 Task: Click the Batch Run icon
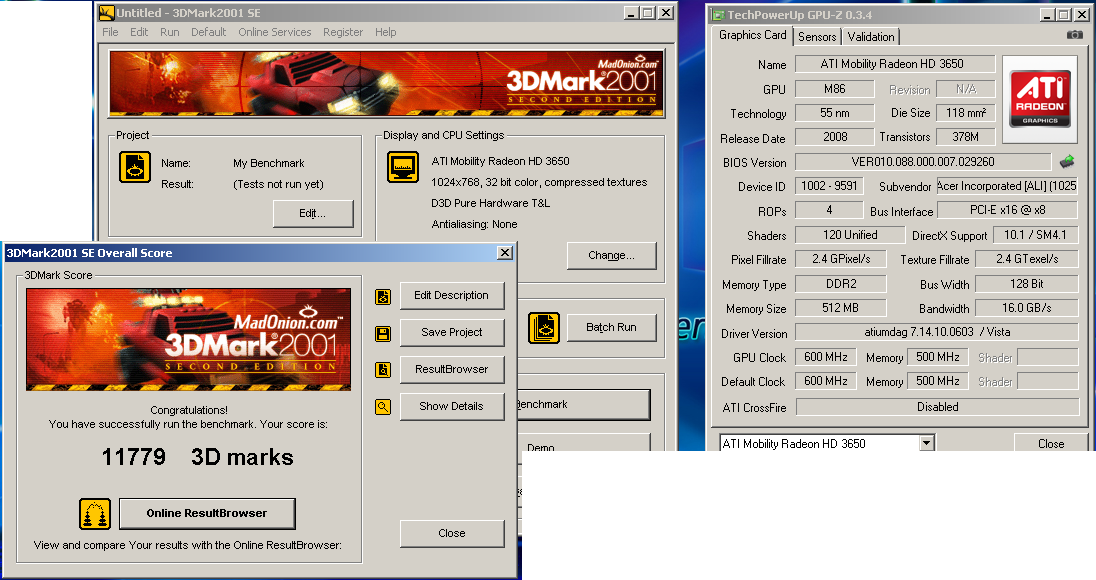click(x=544, y=328)
